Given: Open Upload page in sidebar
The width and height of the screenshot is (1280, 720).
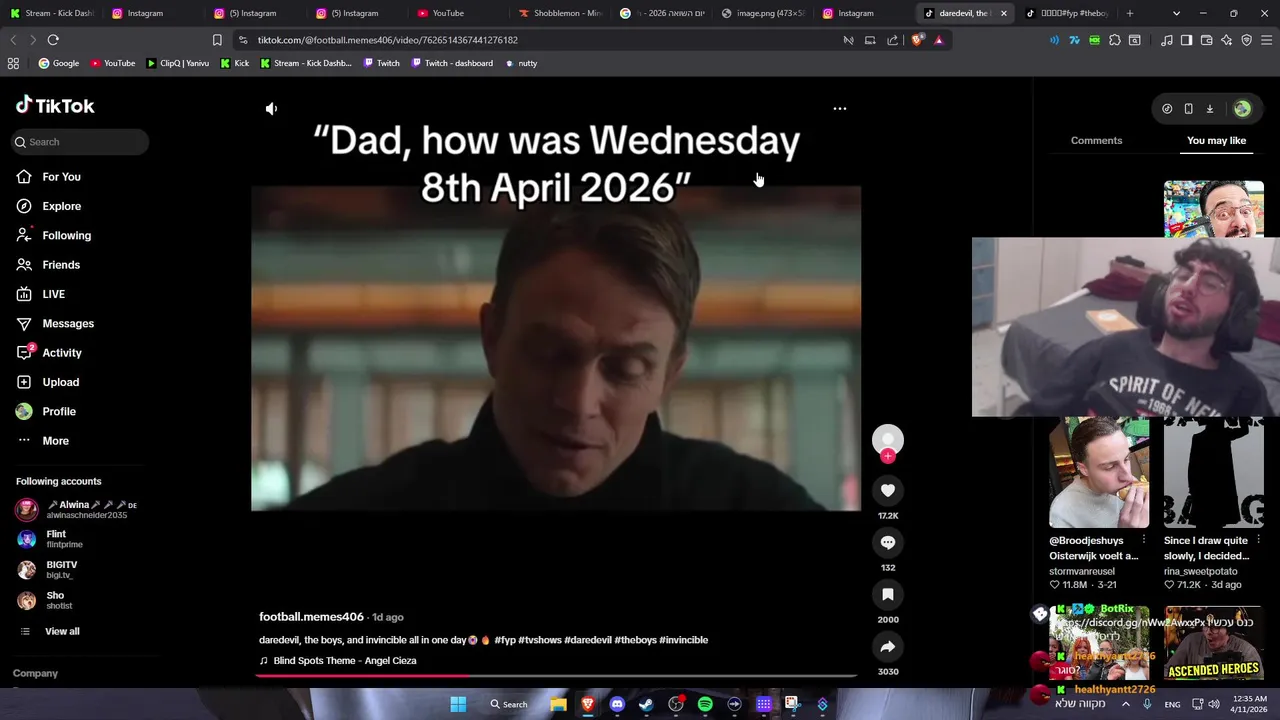Looking at the screenshot, I should [60, 382].
